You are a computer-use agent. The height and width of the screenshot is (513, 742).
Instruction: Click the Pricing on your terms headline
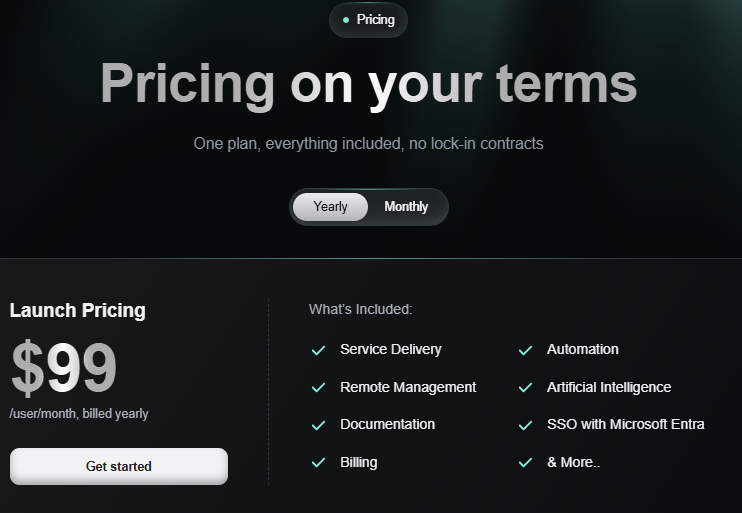pyautogui.click(x=368, y=84)
